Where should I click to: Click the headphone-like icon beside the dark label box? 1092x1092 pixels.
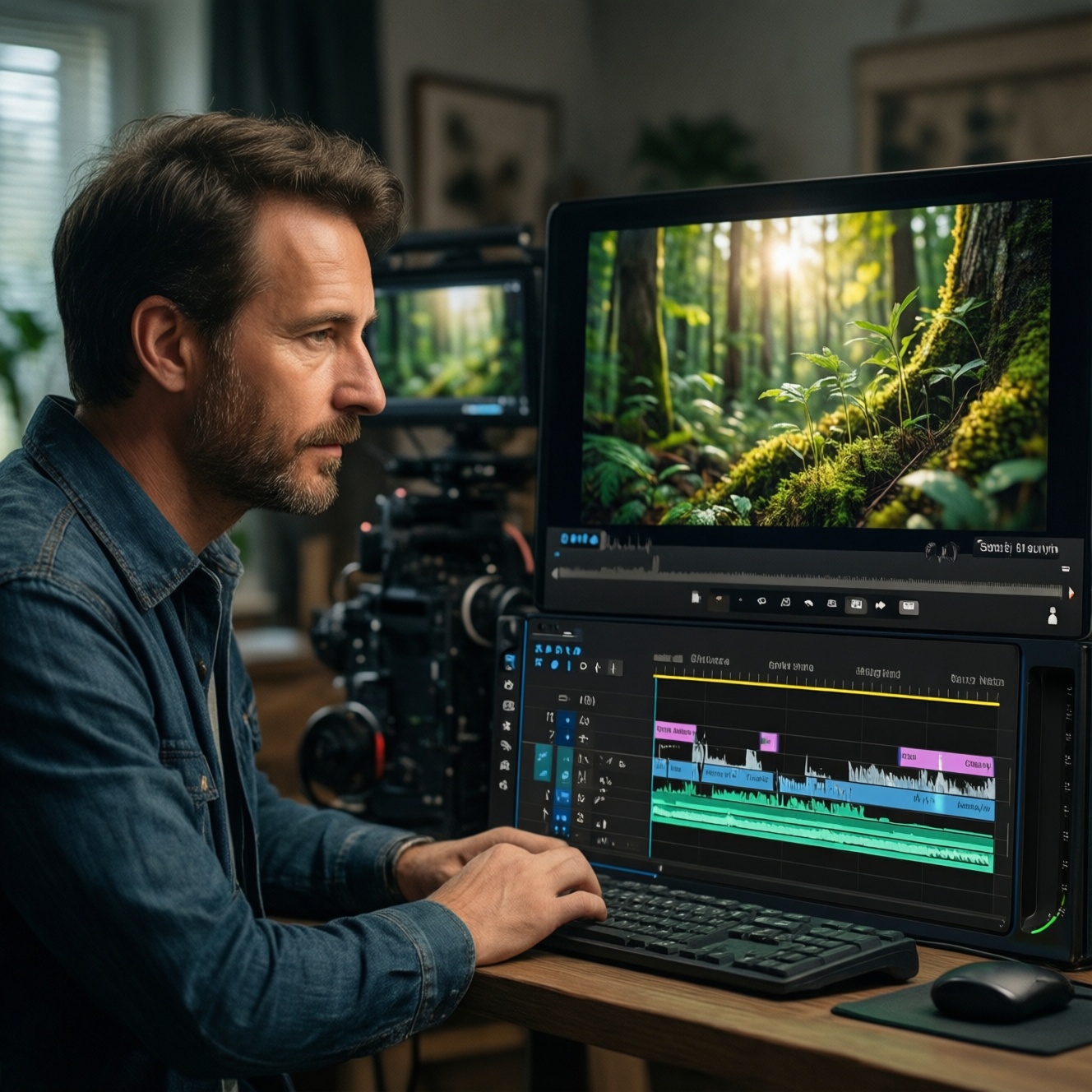point(942,551)
